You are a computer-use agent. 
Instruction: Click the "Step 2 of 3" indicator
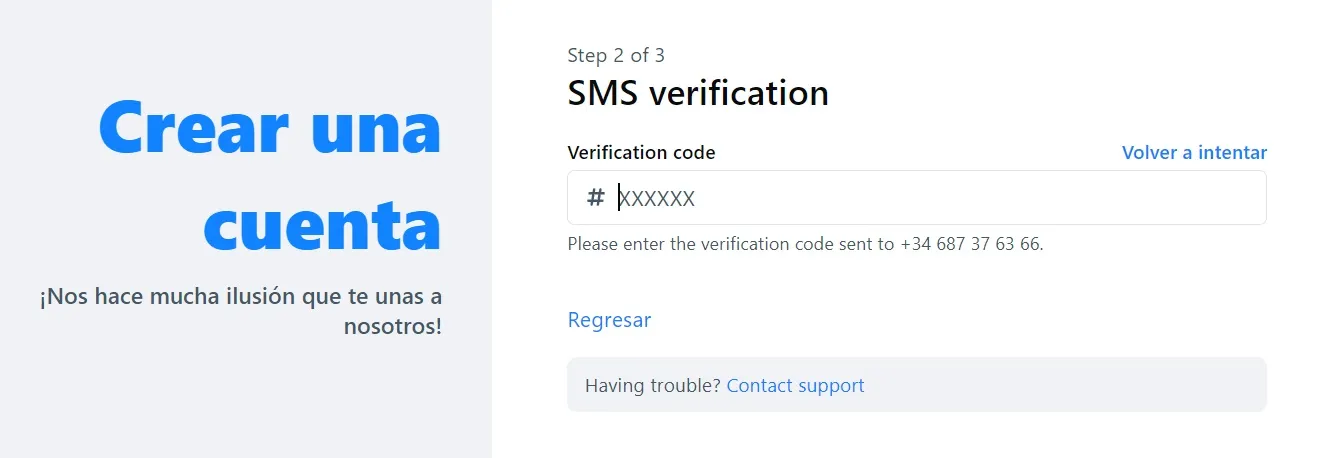pyautogui.click(x=616, y=55)
